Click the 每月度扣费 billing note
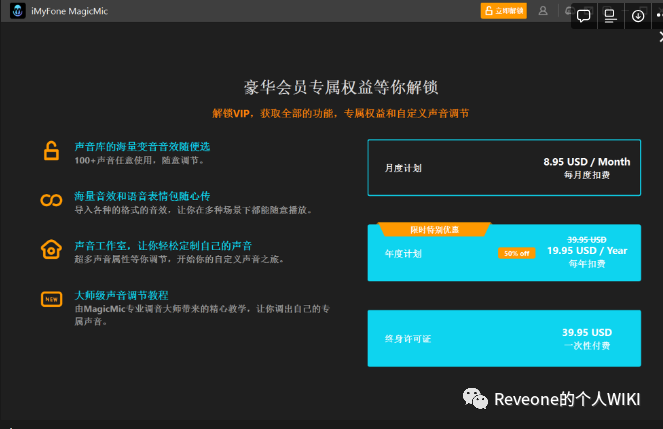663x429 pixels. pyautogui.click(x=586, y=175)
